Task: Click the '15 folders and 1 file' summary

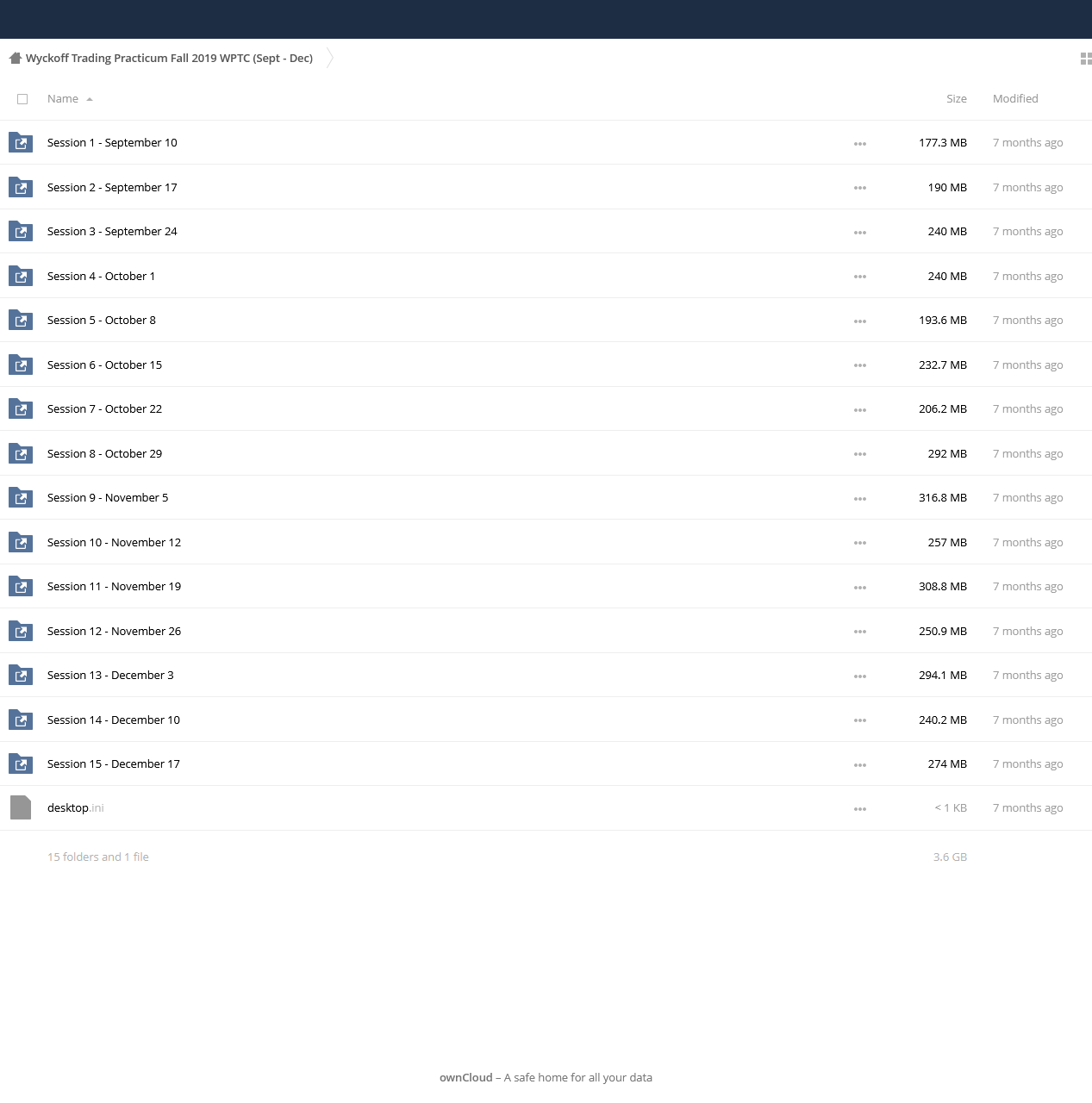Action: pyautogui.click(x=98, y=857)
